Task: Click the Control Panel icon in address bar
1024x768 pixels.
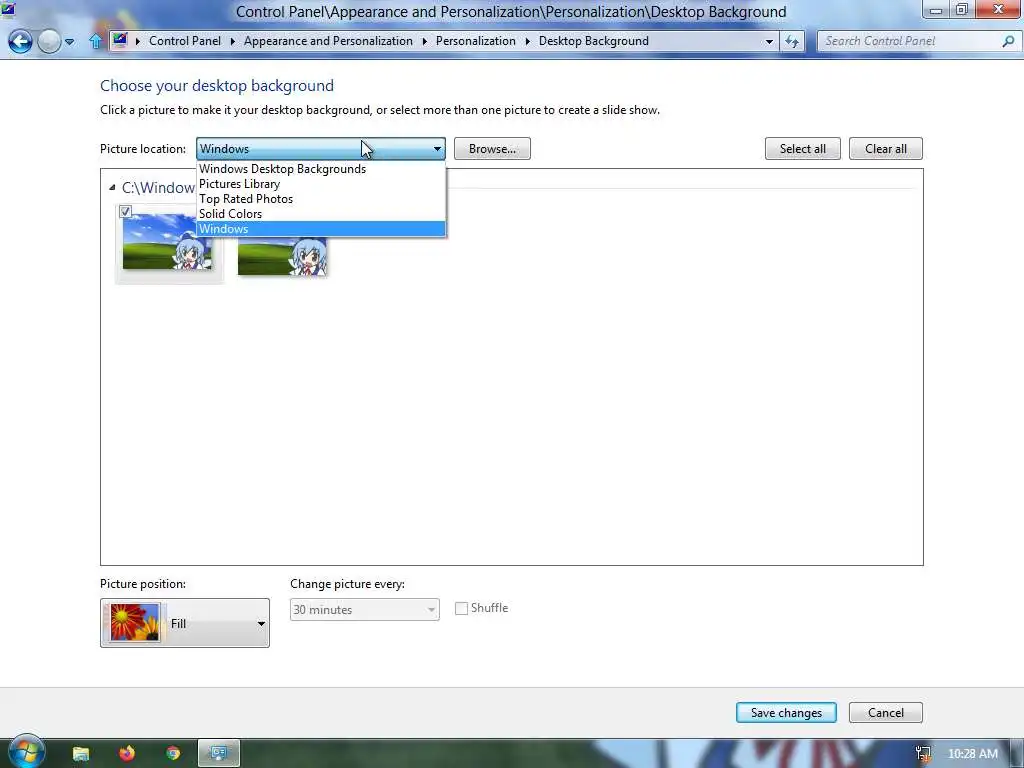Action: (120, 40)
